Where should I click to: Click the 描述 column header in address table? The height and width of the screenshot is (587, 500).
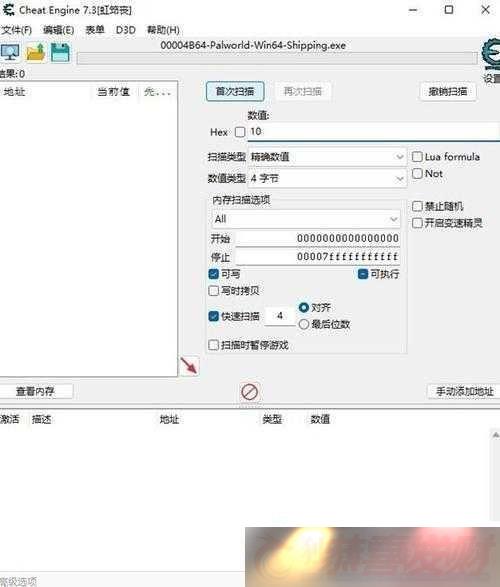tap(41, 419)
